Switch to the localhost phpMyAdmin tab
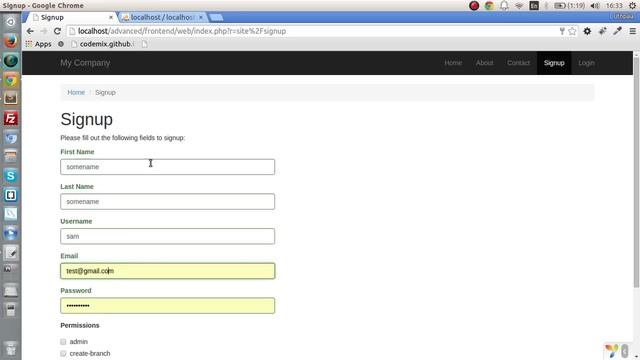 pos(161,18)
